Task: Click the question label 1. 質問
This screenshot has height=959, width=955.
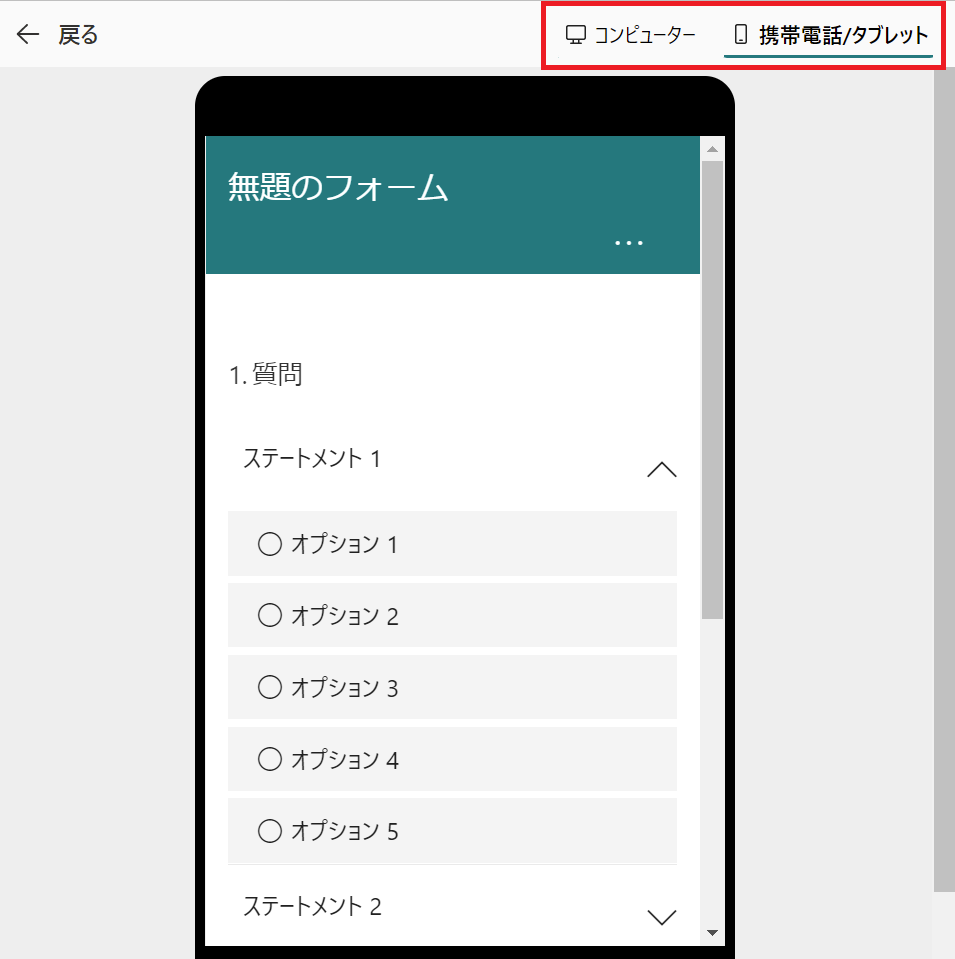Action: [x=266, y=374]
